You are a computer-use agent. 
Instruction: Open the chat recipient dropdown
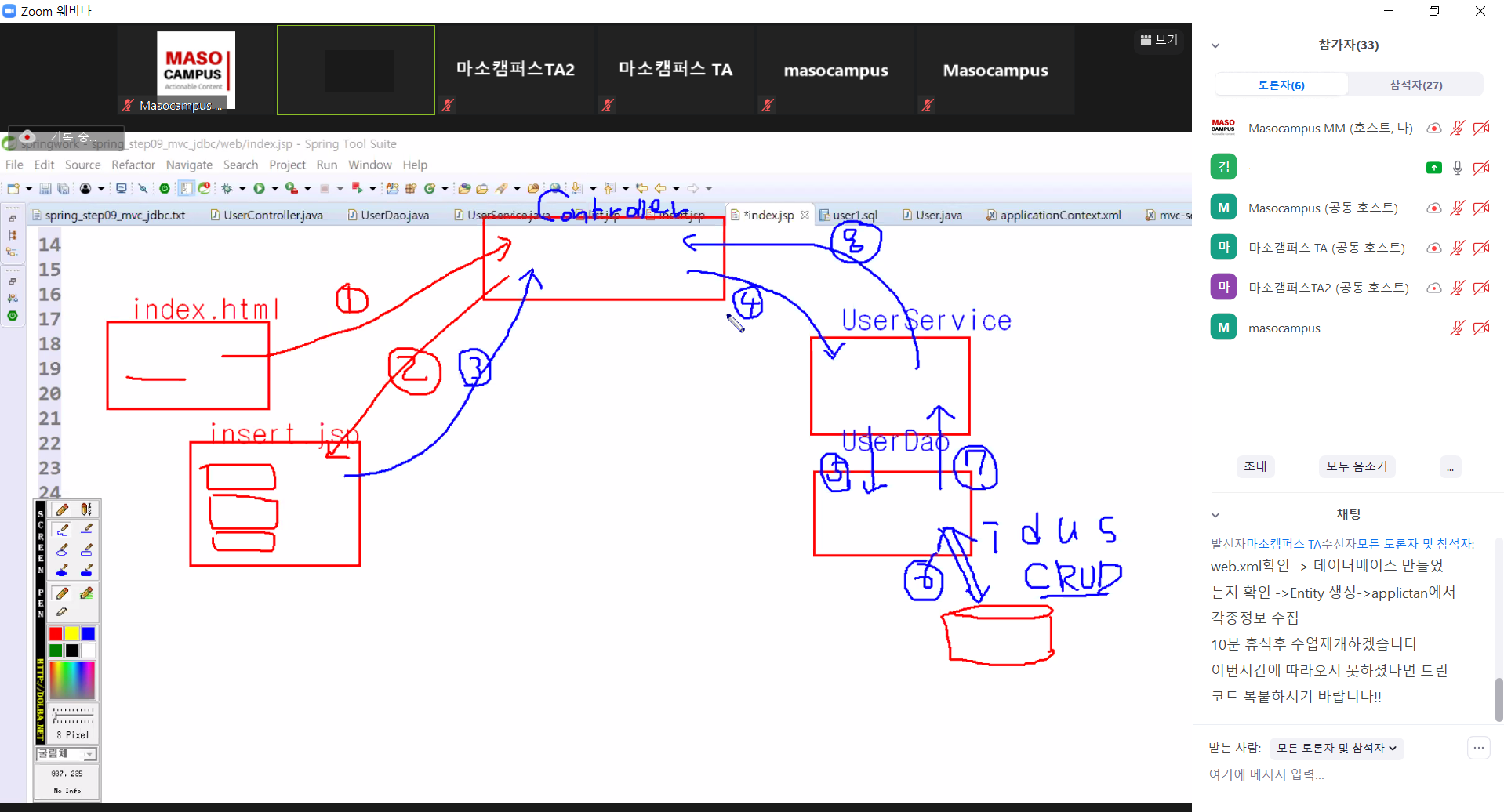coord(1336,748)
